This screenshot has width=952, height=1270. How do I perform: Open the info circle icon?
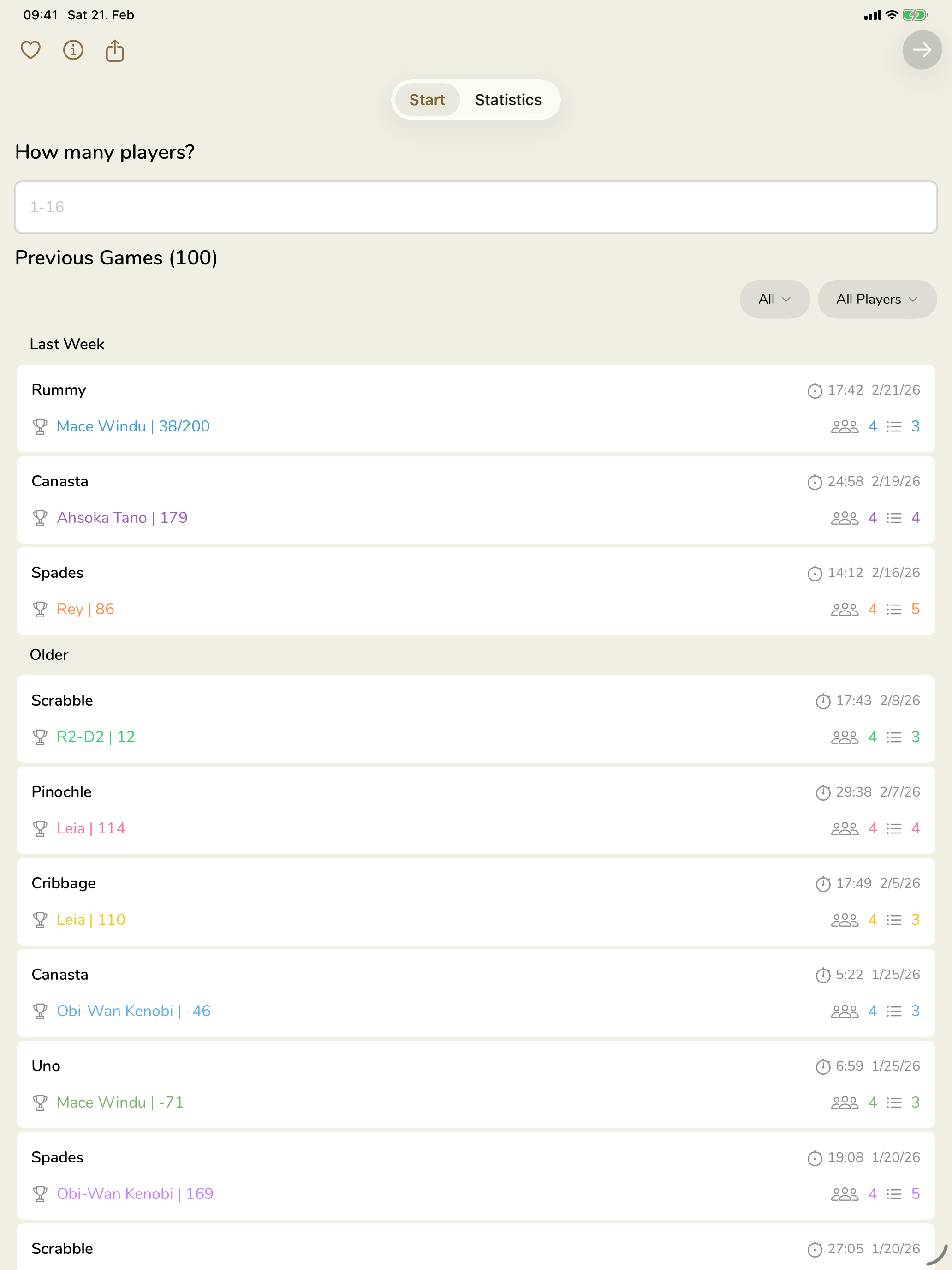[x=73, y=50]
